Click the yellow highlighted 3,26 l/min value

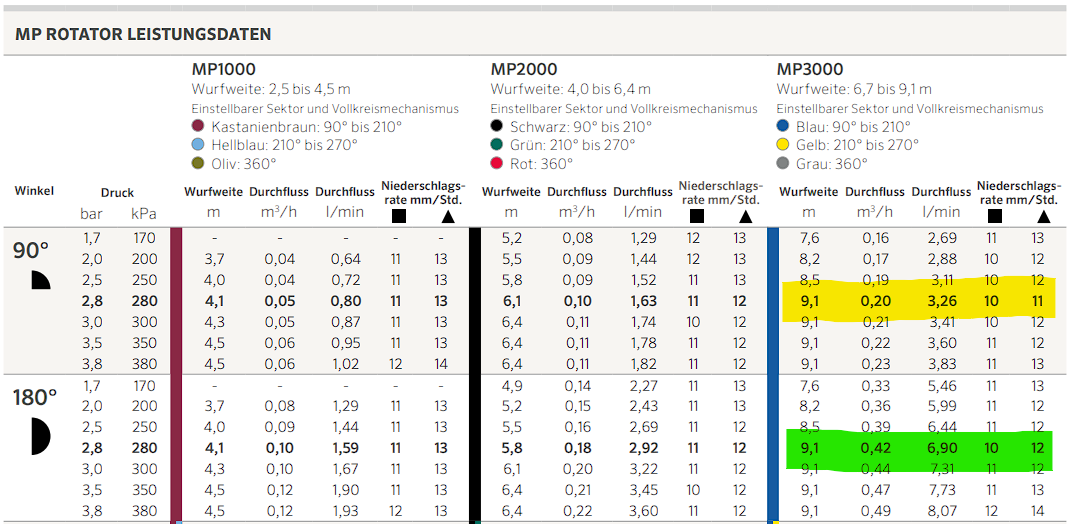point(940,300)
